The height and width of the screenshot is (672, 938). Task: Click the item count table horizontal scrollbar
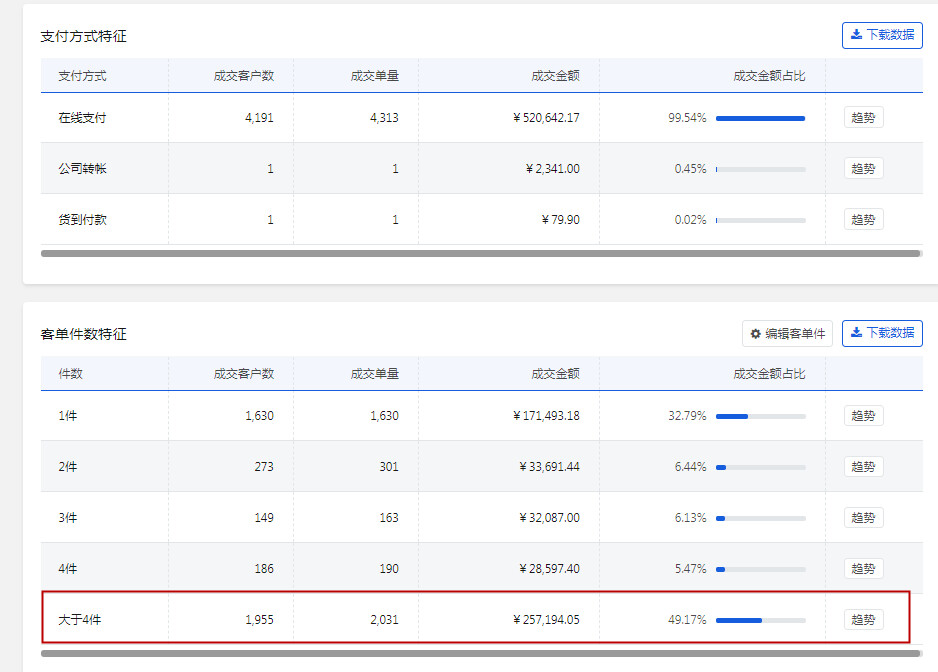coord(480,653)
